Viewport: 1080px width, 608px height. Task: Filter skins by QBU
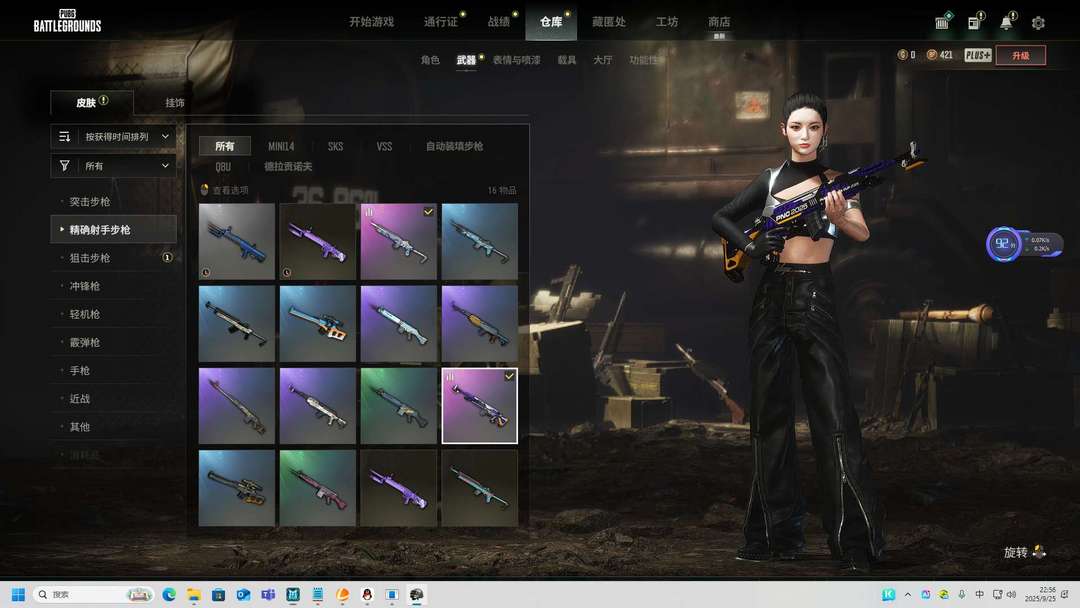[223, 167]
